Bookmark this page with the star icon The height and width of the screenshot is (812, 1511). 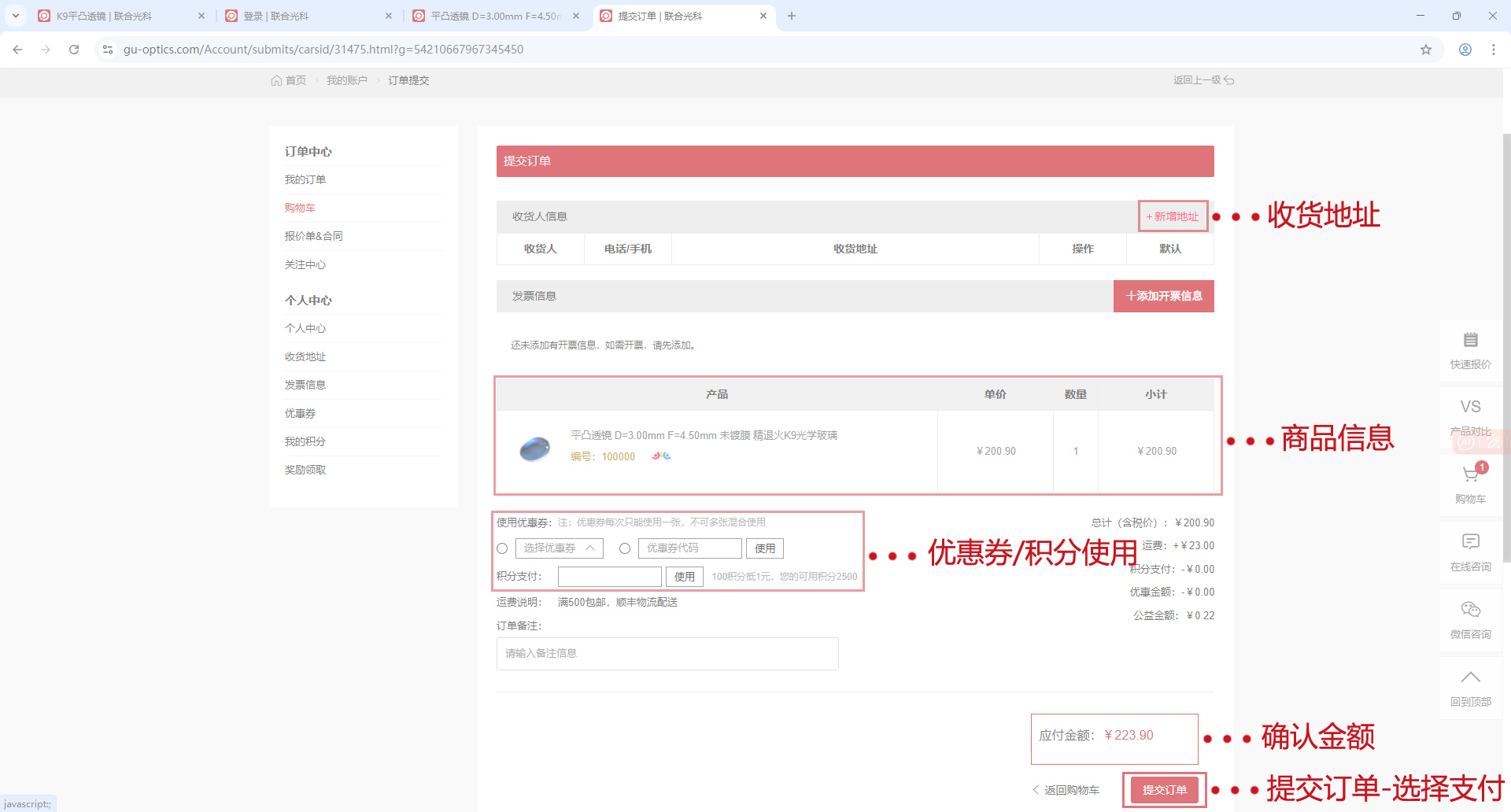pos(1425,50)
